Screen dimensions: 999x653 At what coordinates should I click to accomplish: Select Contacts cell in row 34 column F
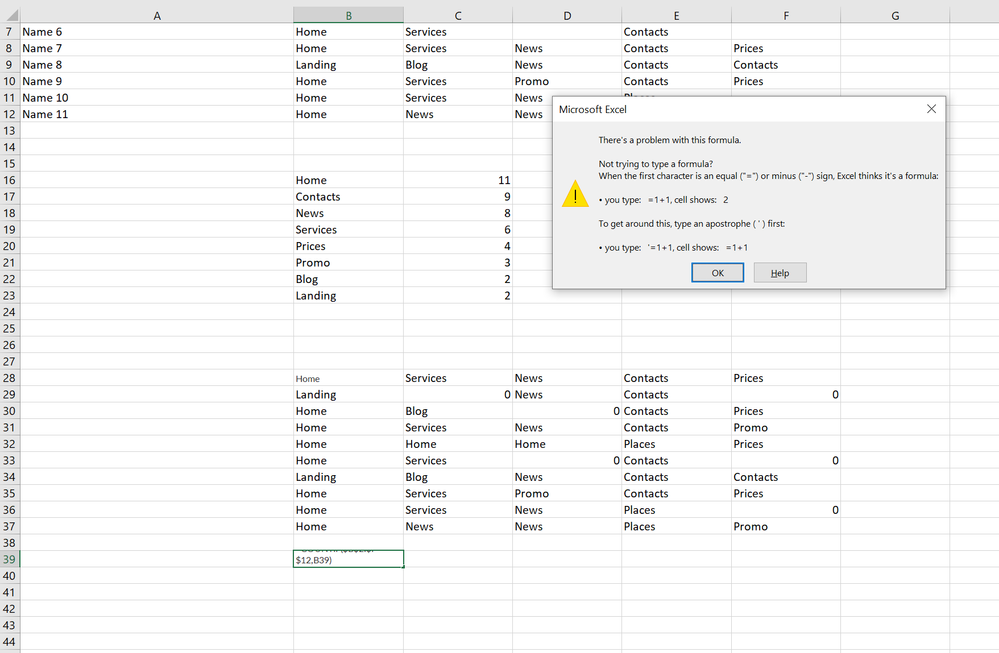[786, 477]
